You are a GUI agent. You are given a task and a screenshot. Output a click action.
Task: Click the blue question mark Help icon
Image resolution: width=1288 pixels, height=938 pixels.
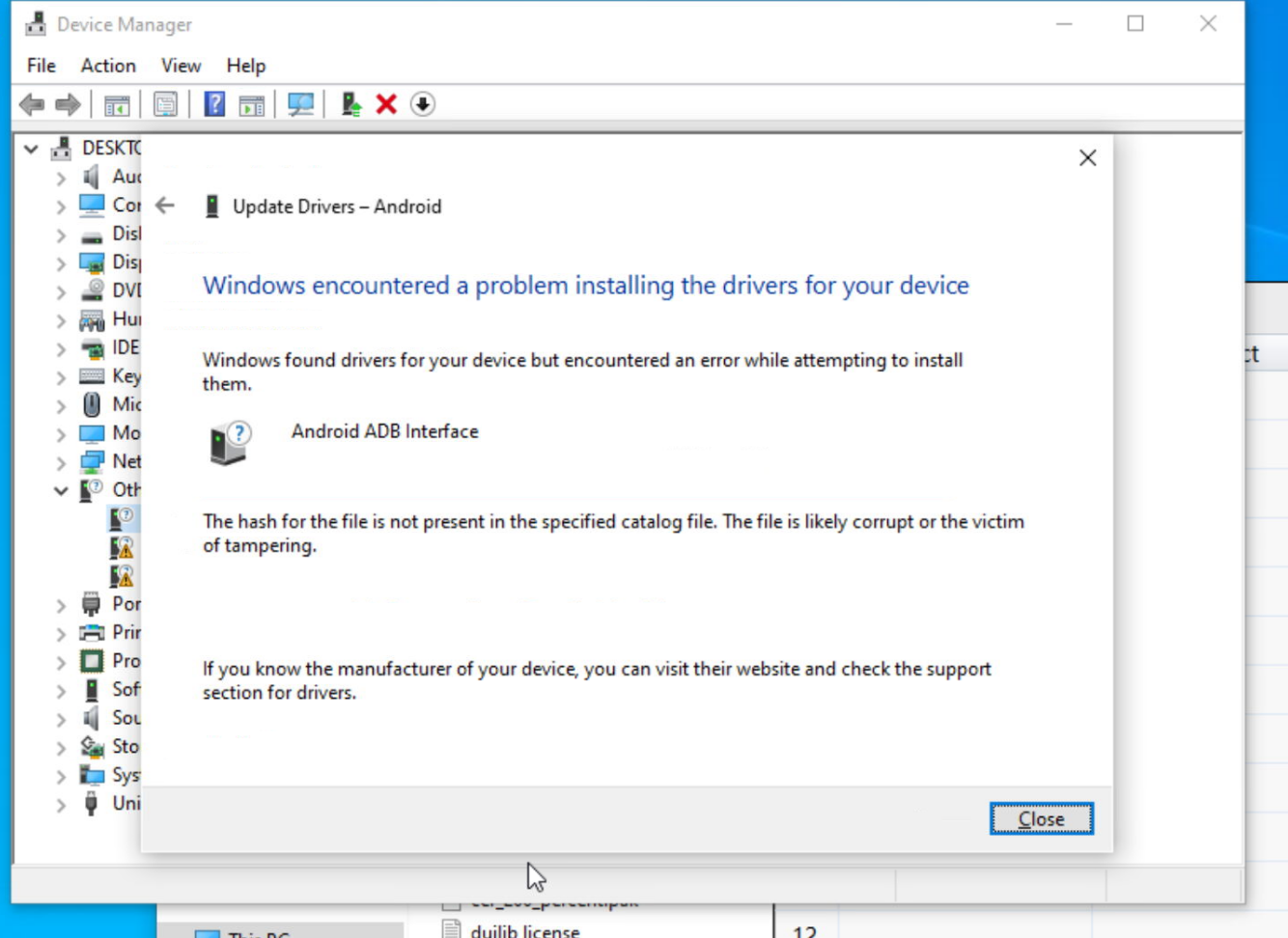point(214,104)
